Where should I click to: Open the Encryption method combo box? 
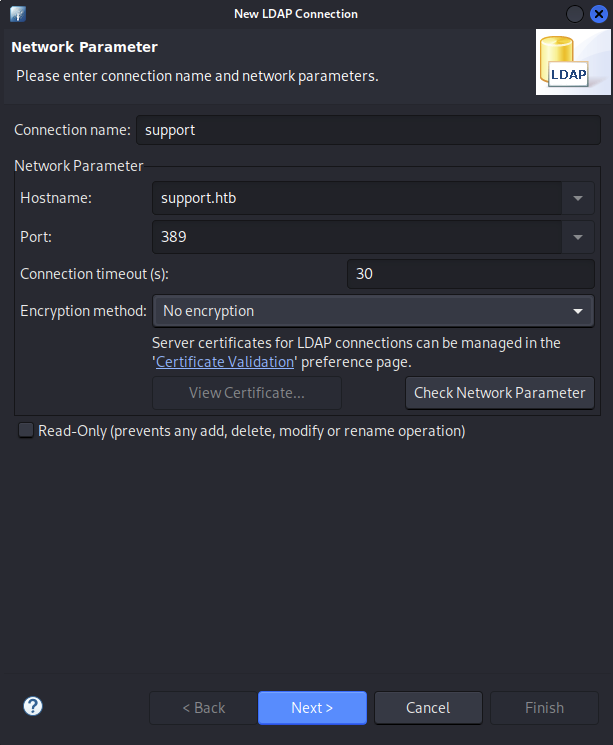[373, 311]
